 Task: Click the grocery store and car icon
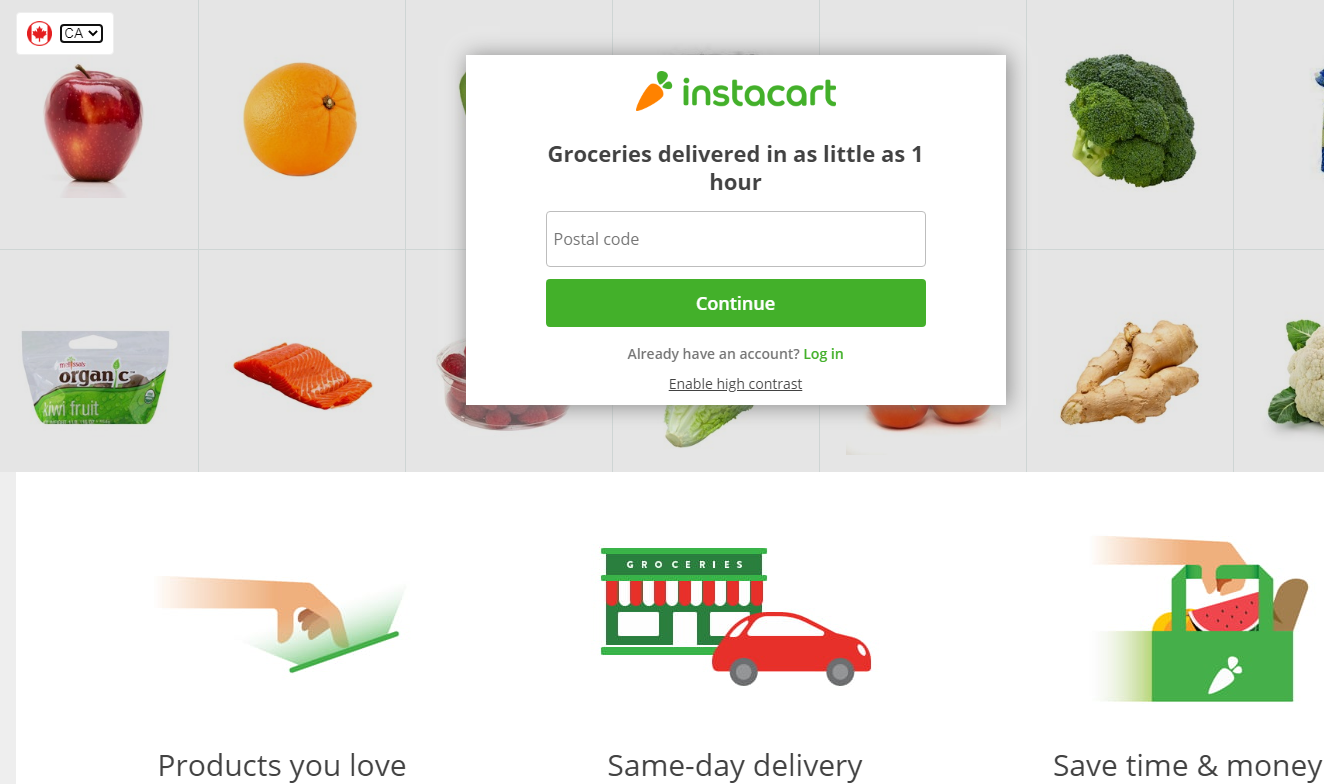point(736,617)
